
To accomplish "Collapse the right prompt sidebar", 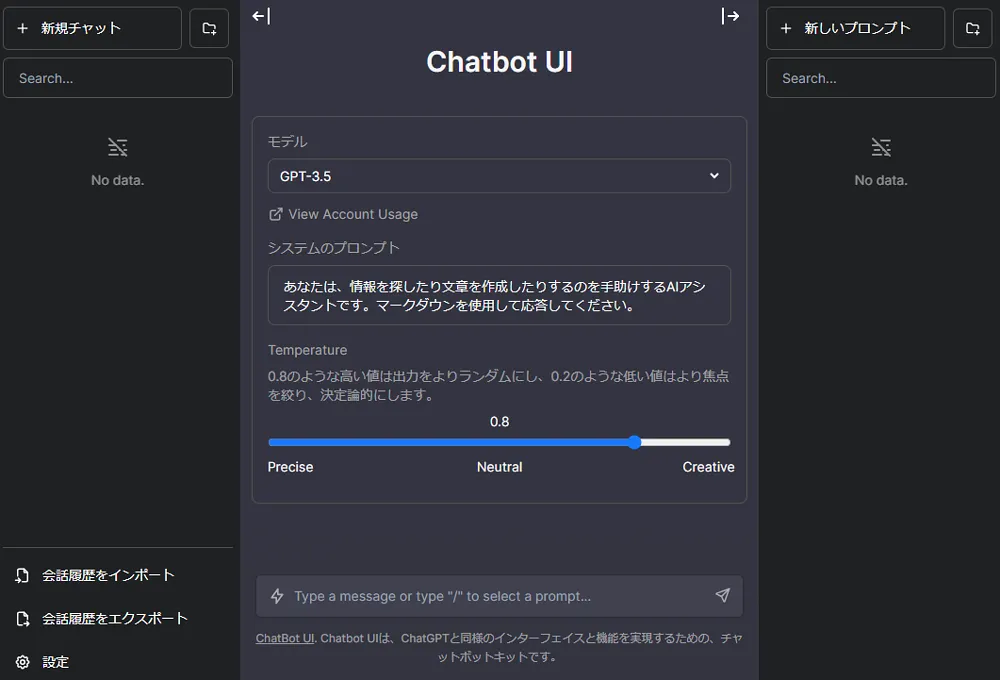I will pos(730,16).
